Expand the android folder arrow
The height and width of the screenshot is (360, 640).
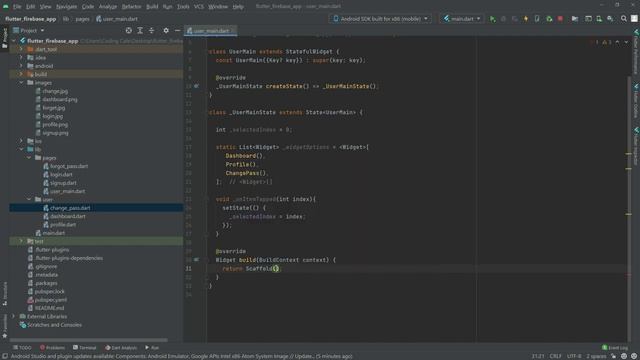pyautogui.click(x=21, y=66)
